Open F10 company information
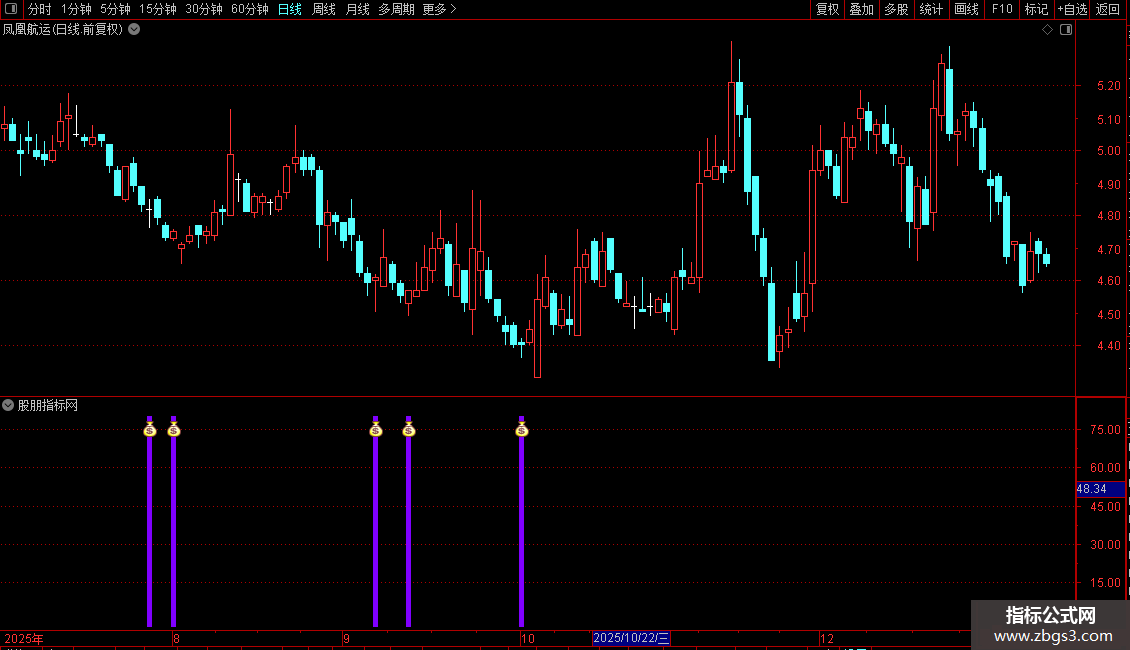The height and width of the screenshot is (650, 1130). (1002, 9)
